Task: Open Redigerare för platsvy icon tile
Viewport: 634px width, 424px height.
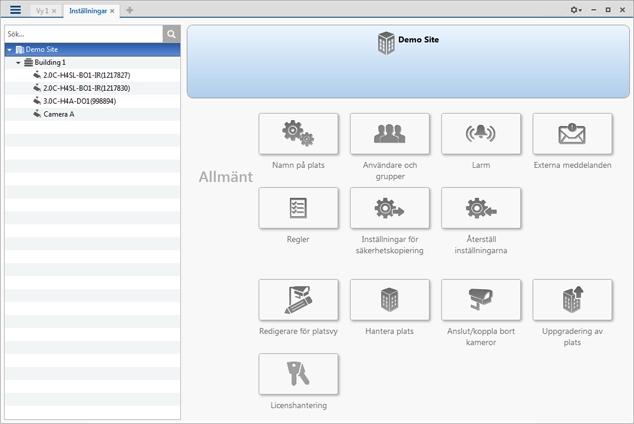Action: coord(298,300)
